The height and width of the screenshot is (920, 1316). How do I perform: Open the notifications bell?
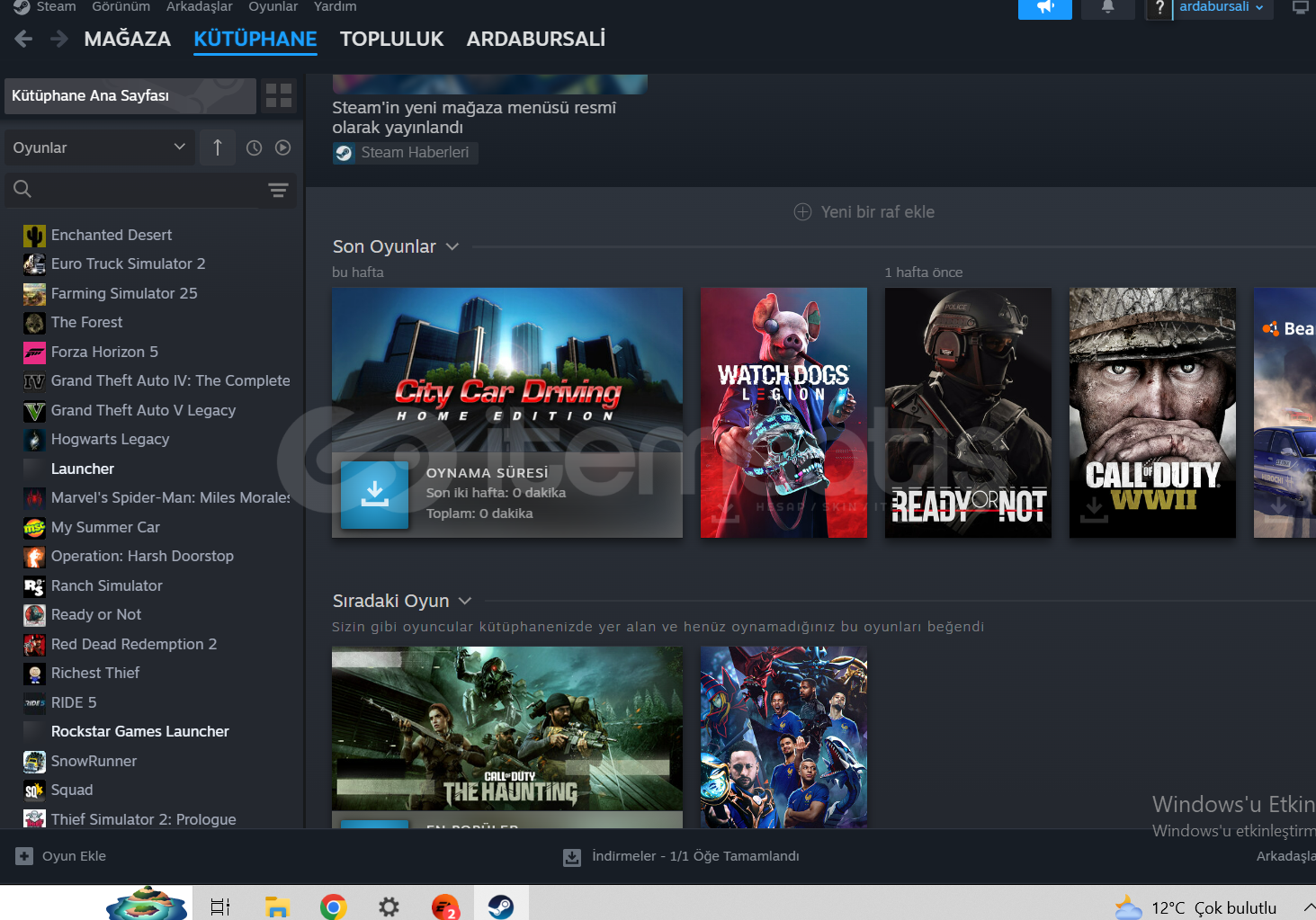(1107, 8)
